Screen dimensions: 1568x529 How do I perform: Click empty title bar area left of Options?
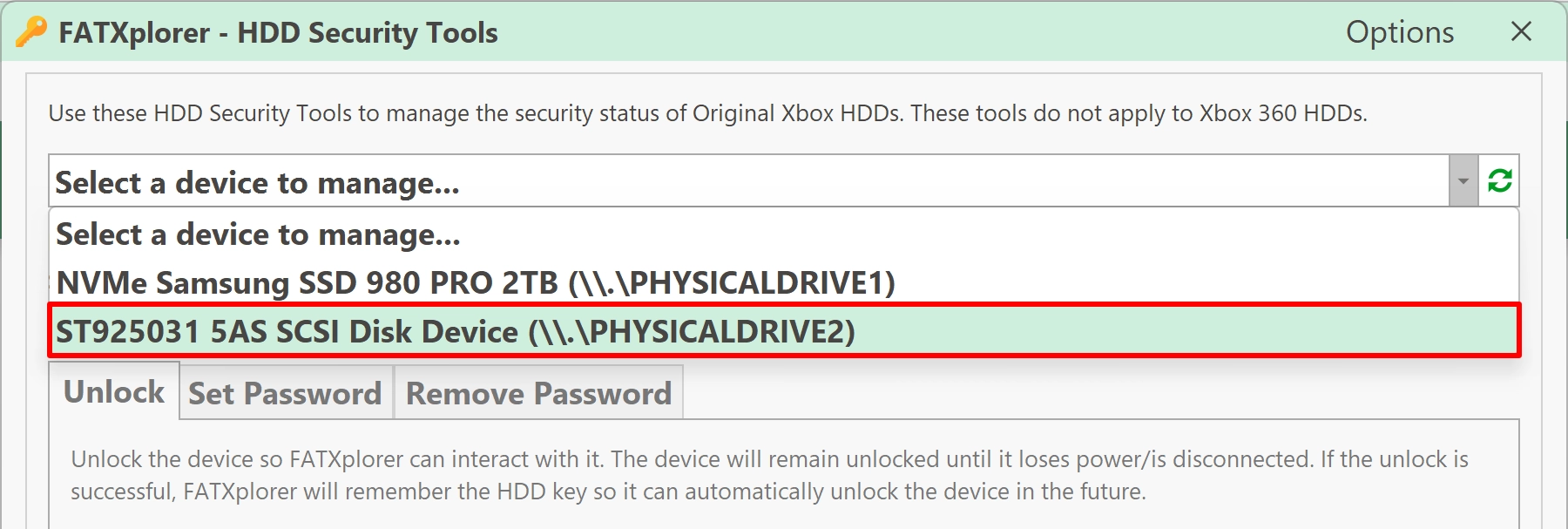[x=915, y=32]
